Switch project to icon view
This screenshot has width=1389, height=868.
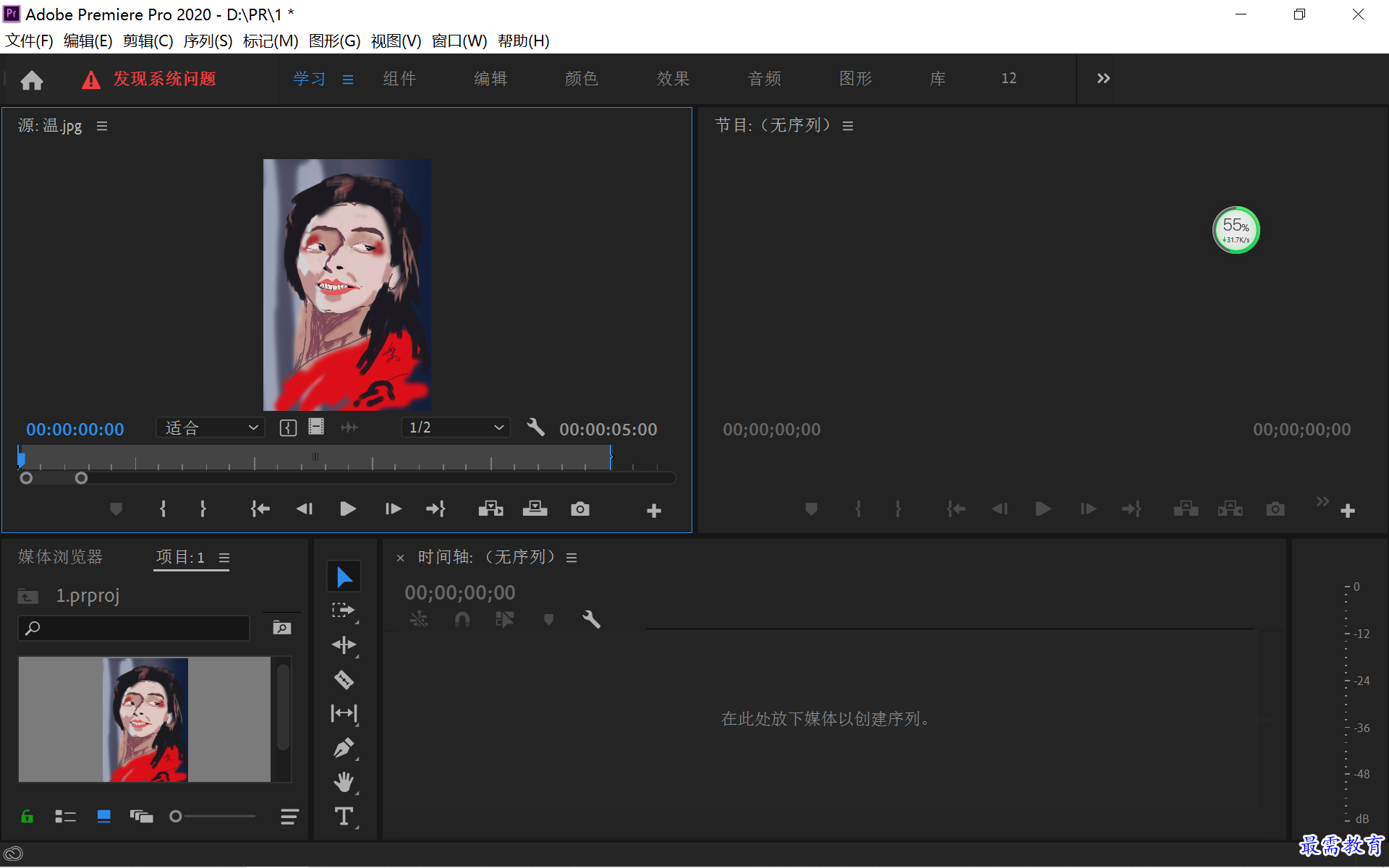pyautogui.click(x=104, y=817)
